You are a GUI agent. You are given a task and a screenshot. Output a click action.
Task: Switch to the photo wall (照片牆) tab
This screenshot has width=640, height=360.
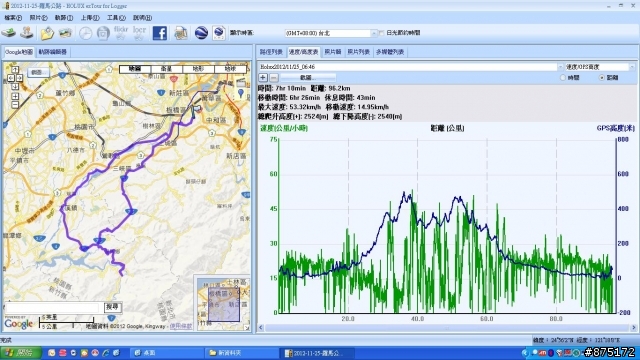(333, 52)
